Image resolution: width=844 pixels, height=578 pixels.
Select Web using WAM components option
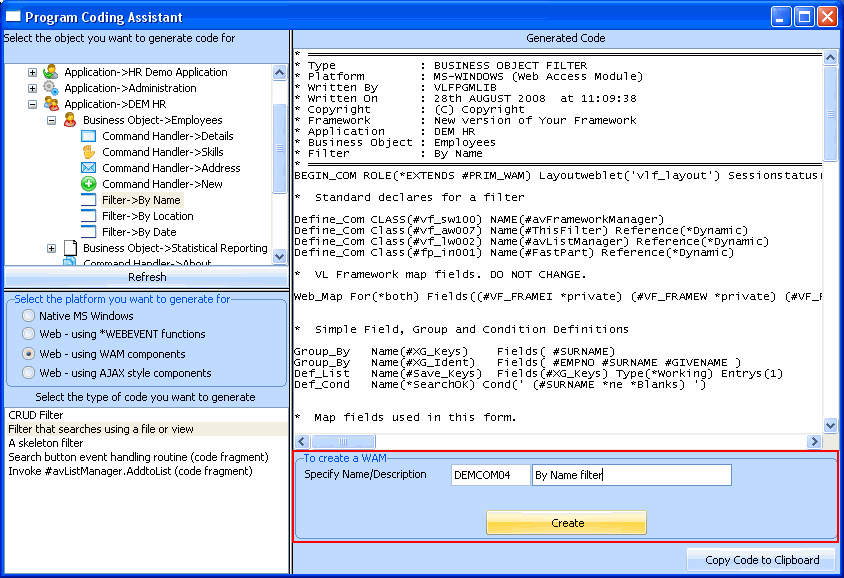pos(29,354)
